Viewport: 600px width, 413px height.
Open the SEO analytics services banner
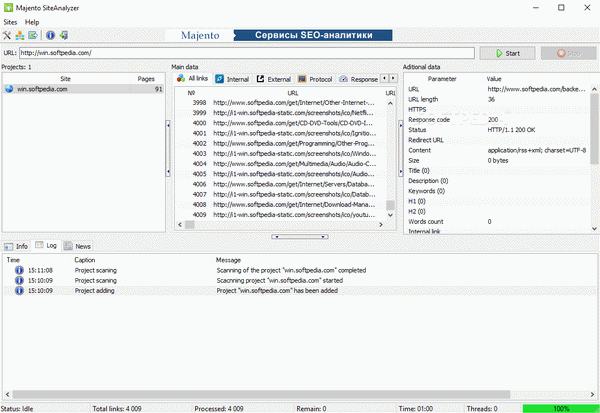(x=313, y=35)
